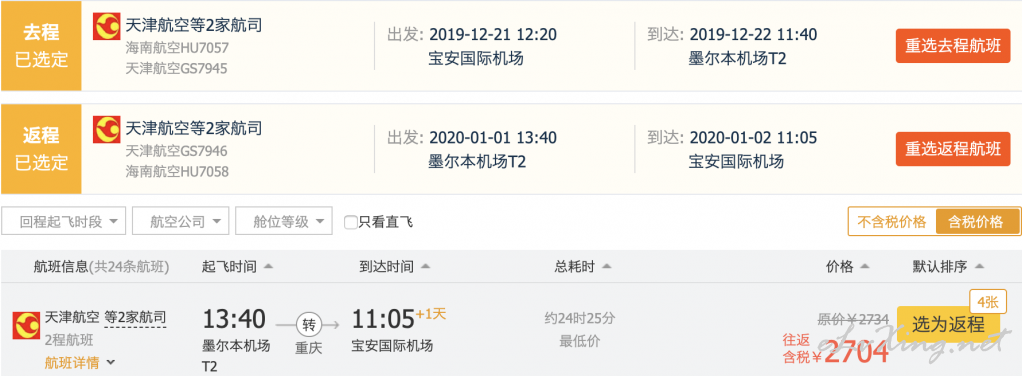The width and height of the screenshot is (1022, 376).
Task: Click 重选去程航班 button
Action: point(952,46)
